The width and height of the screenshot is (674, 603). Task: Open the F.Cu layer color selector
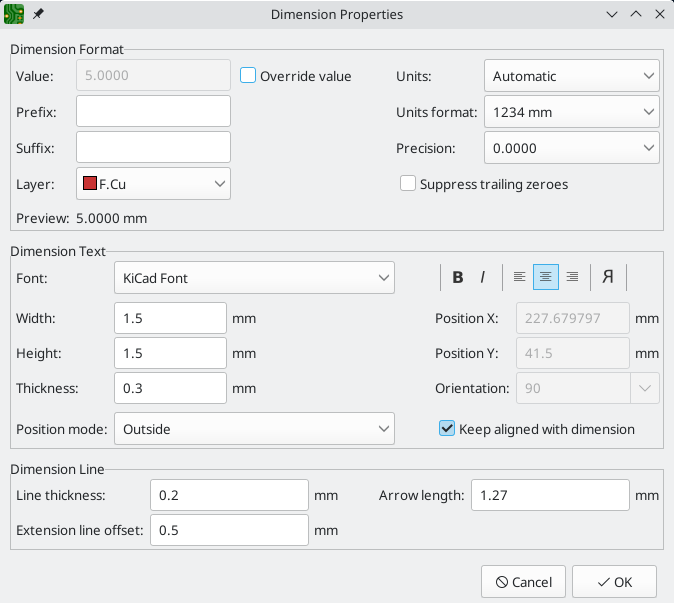click(x=153, y=184)
